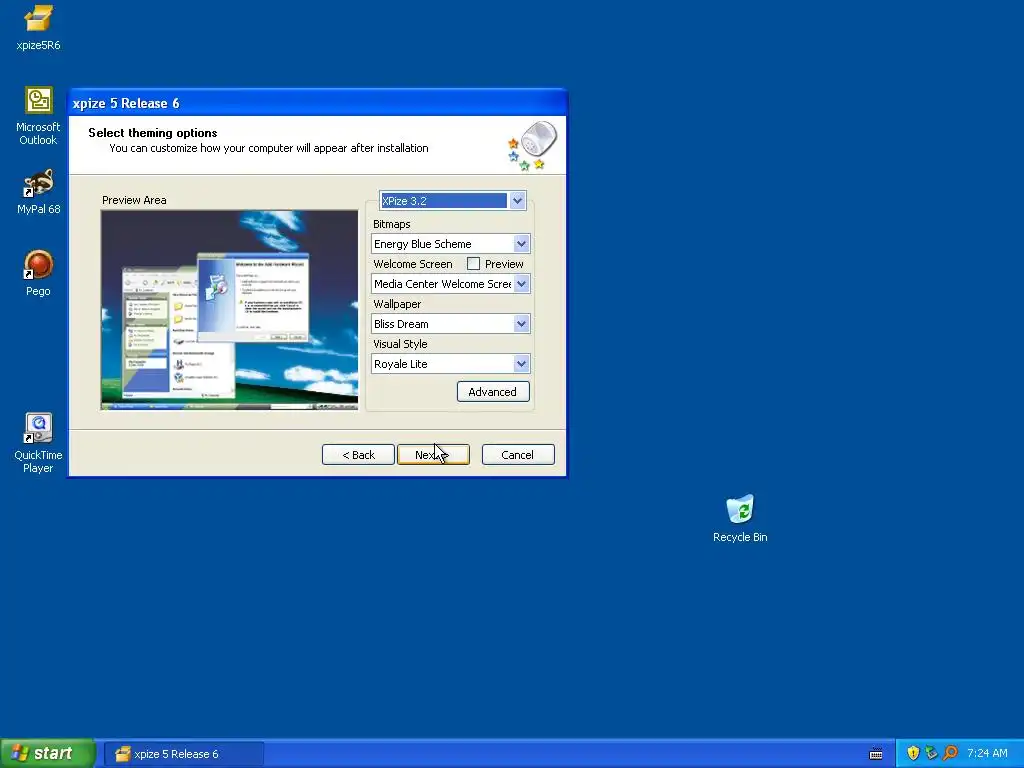1024x768 pixels.
Task: Open the Windows start menu
Action: (47, 753)
